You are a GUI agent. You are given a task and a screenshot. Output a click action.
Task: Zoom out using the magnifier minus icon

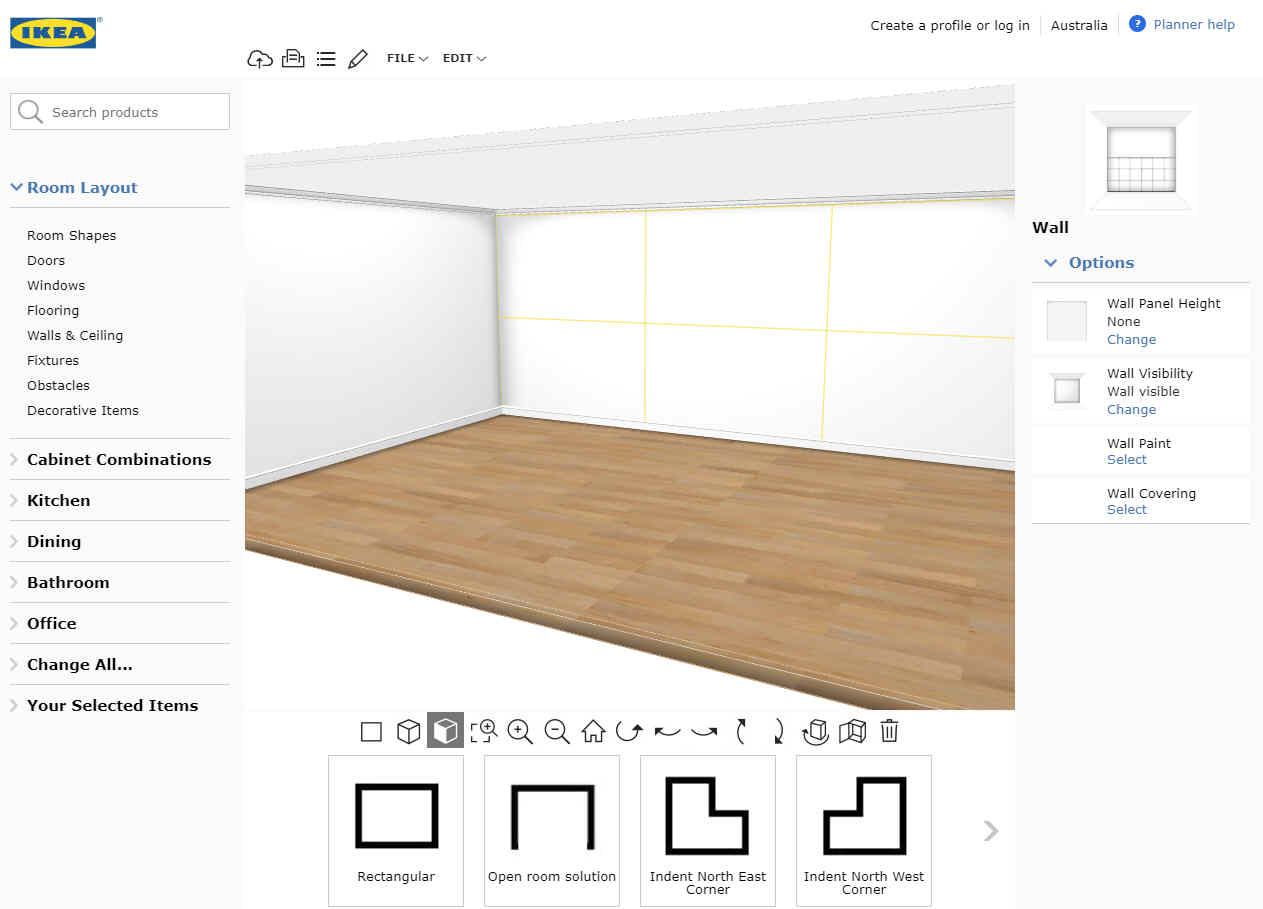555,731
